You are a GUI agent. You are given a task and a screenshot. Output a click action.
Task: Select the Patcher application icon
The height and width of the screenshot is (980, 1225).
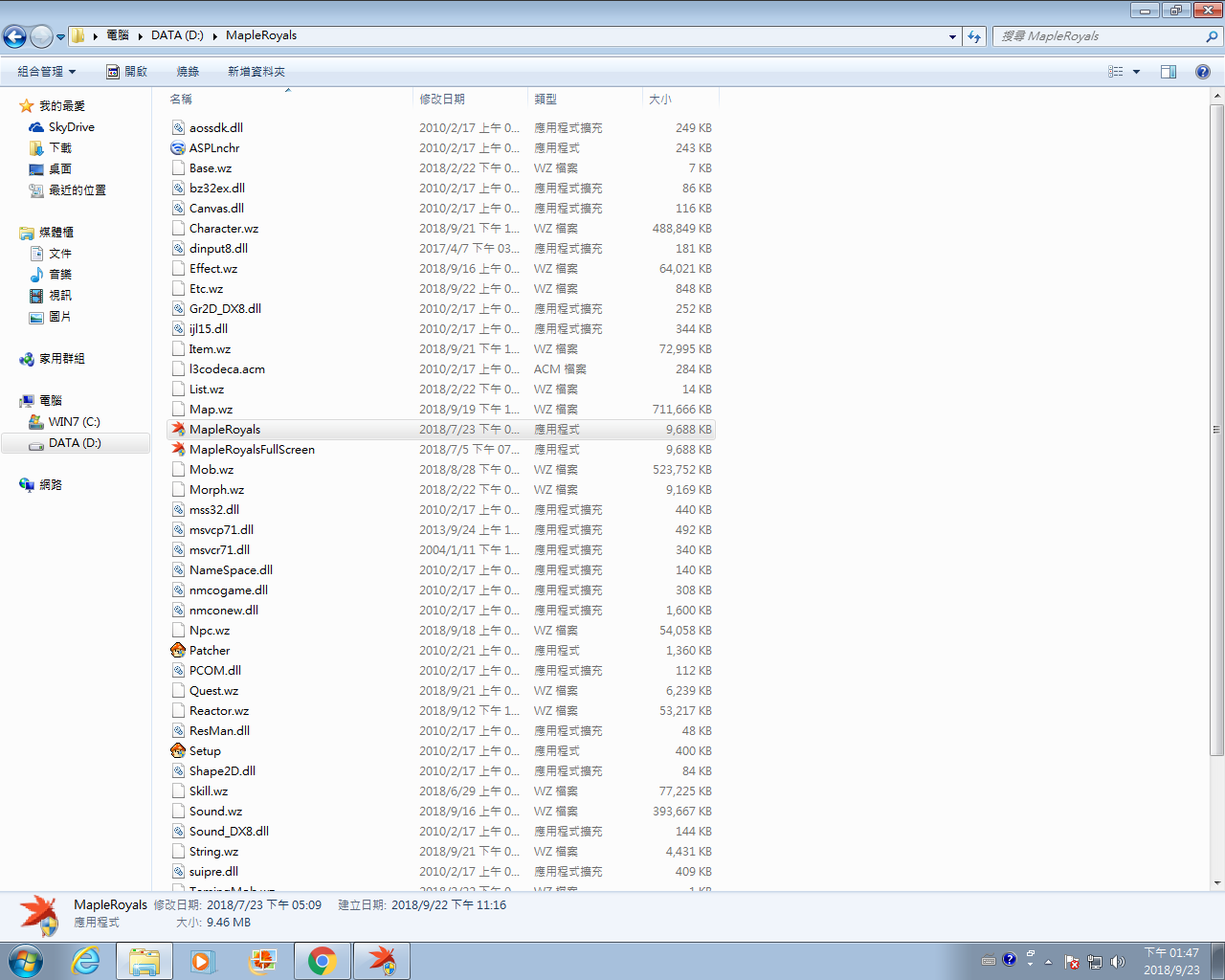pyautogui.click(x=178, y=650)
